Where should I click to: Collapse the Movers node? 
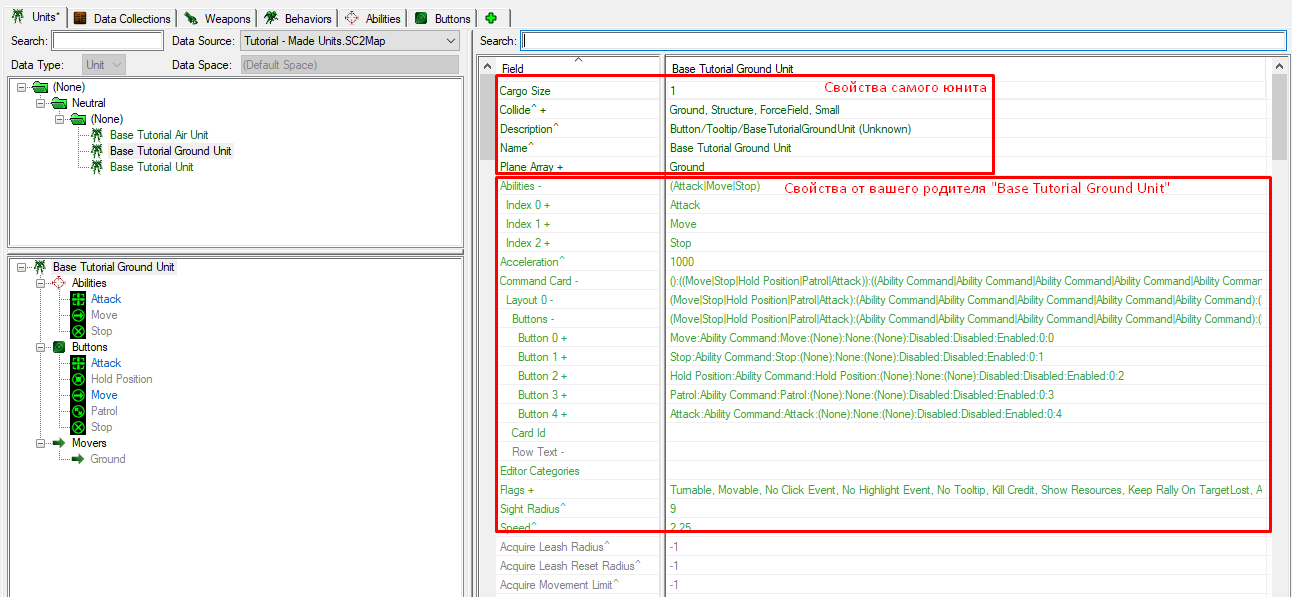tap(41, 443)
